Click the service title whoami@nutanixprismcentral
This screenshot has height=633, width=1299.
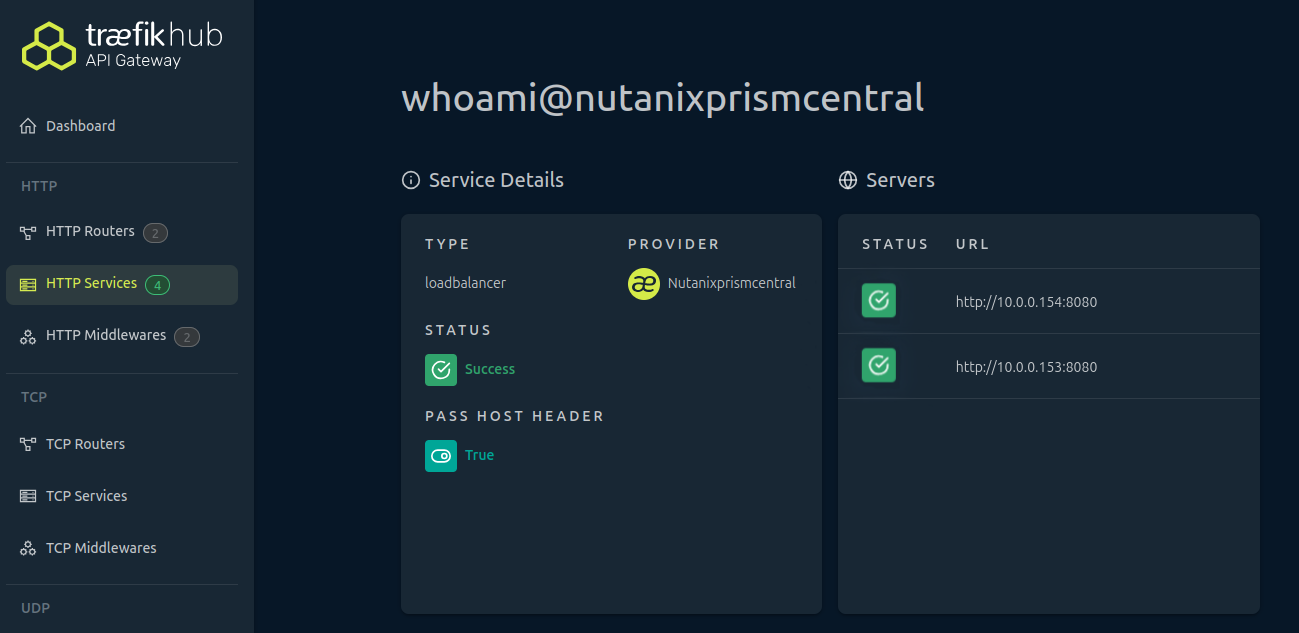click(662, 98)
